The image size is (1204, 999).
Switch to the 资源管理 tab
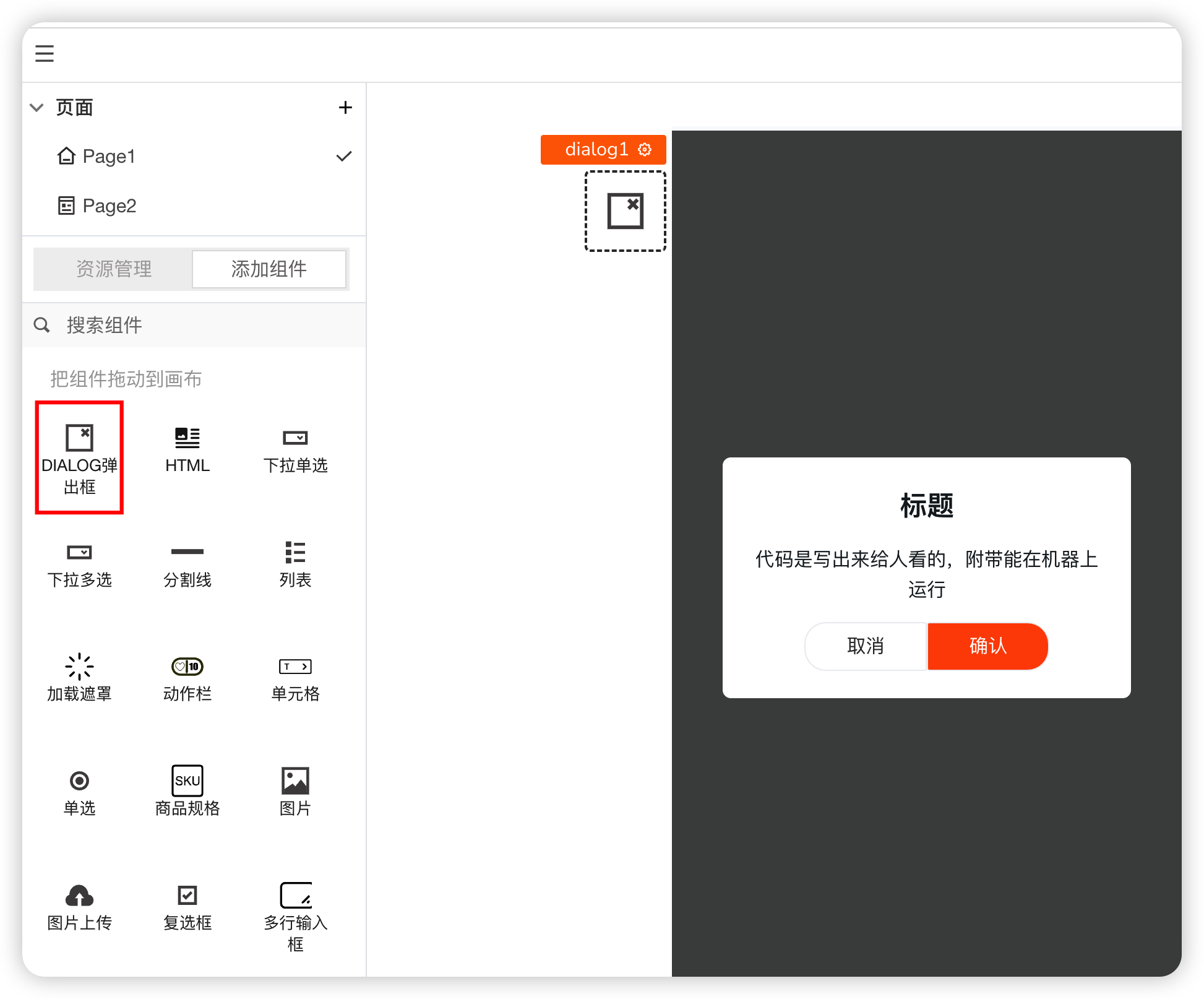pos(113,269)
